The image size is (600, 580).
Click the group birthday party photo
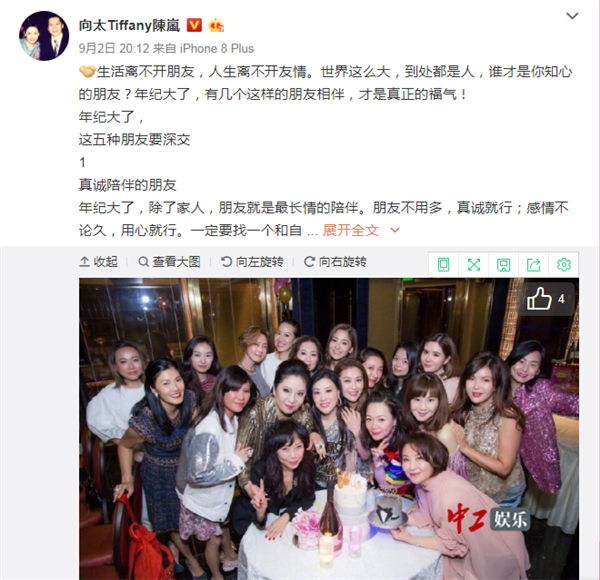(x=329, y=429)
